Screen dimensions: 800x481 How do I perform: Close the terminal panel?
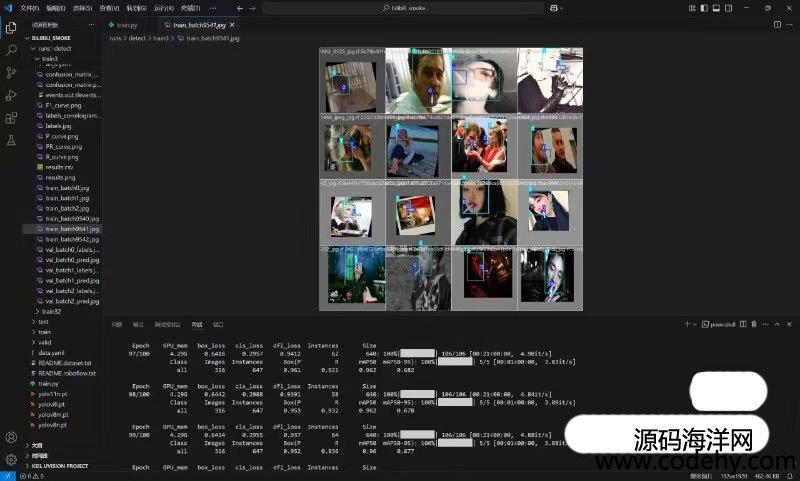(x=789, y=324)
